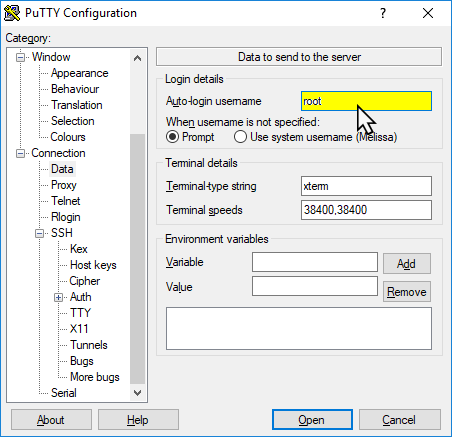452x437 pixels.
Task: Select the Window category
Action: click(x=51, y=57)
